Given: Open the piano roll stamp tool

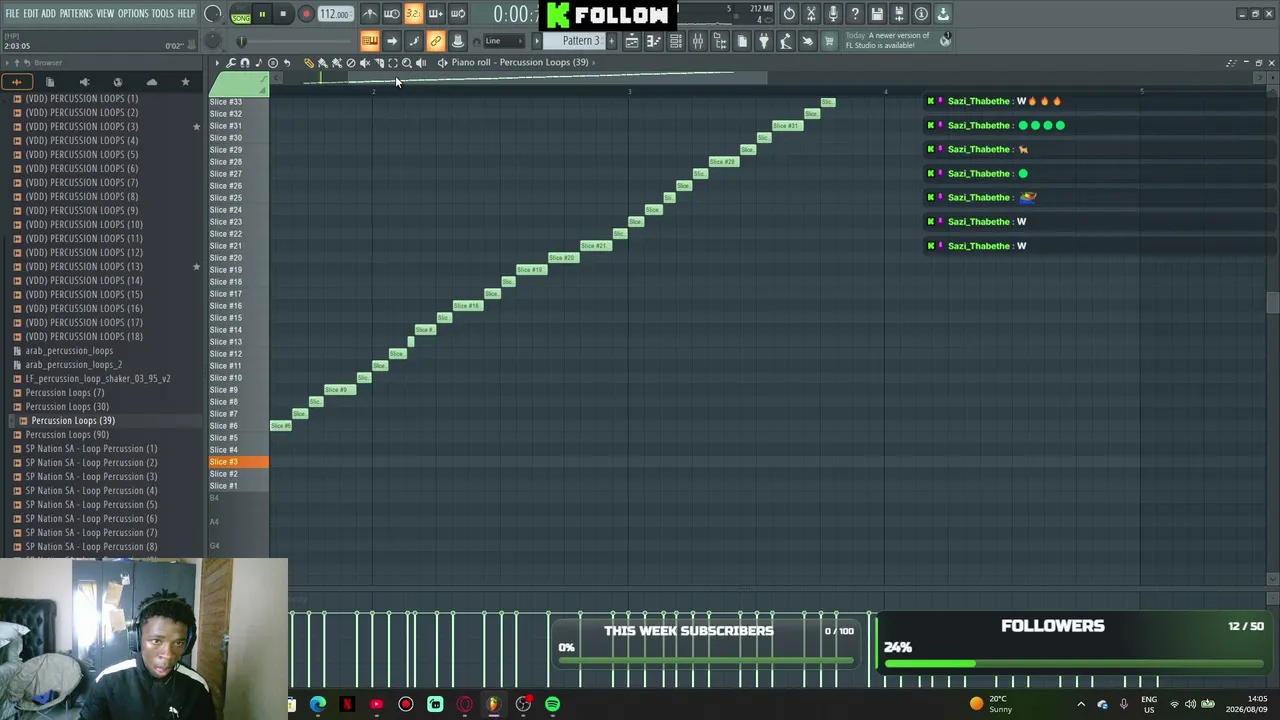Looking at the screenshot, I should (259, 63).
